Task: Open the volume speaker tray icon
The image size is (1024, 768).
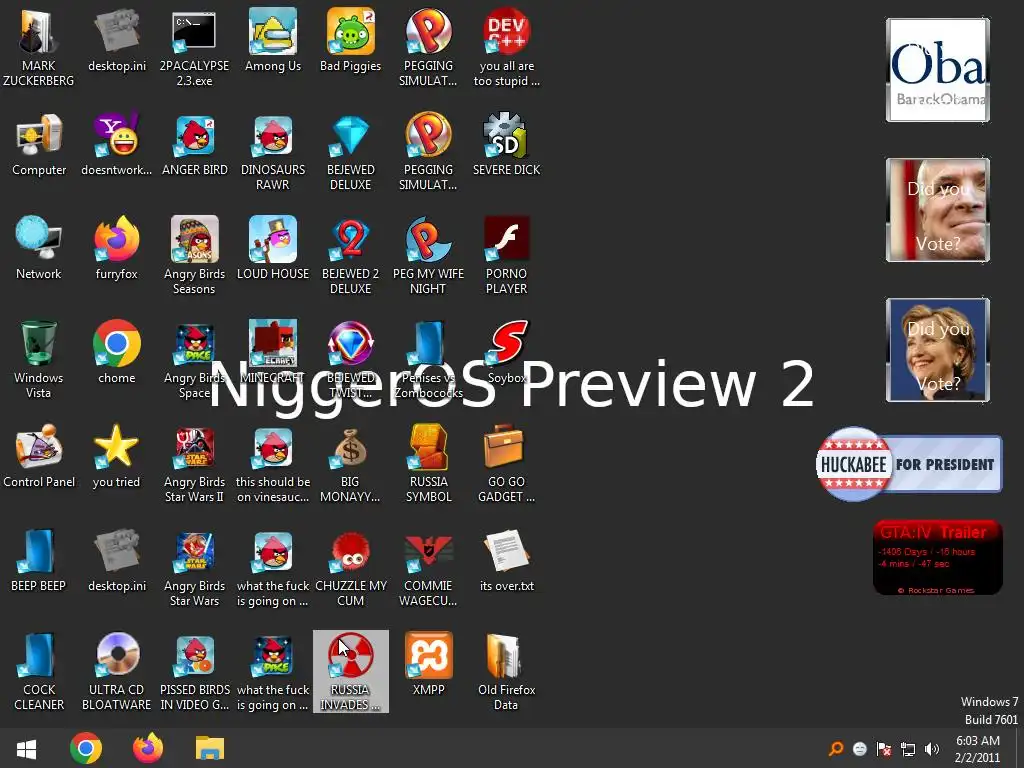Action: pyautogui.click(x=932, y=748)
